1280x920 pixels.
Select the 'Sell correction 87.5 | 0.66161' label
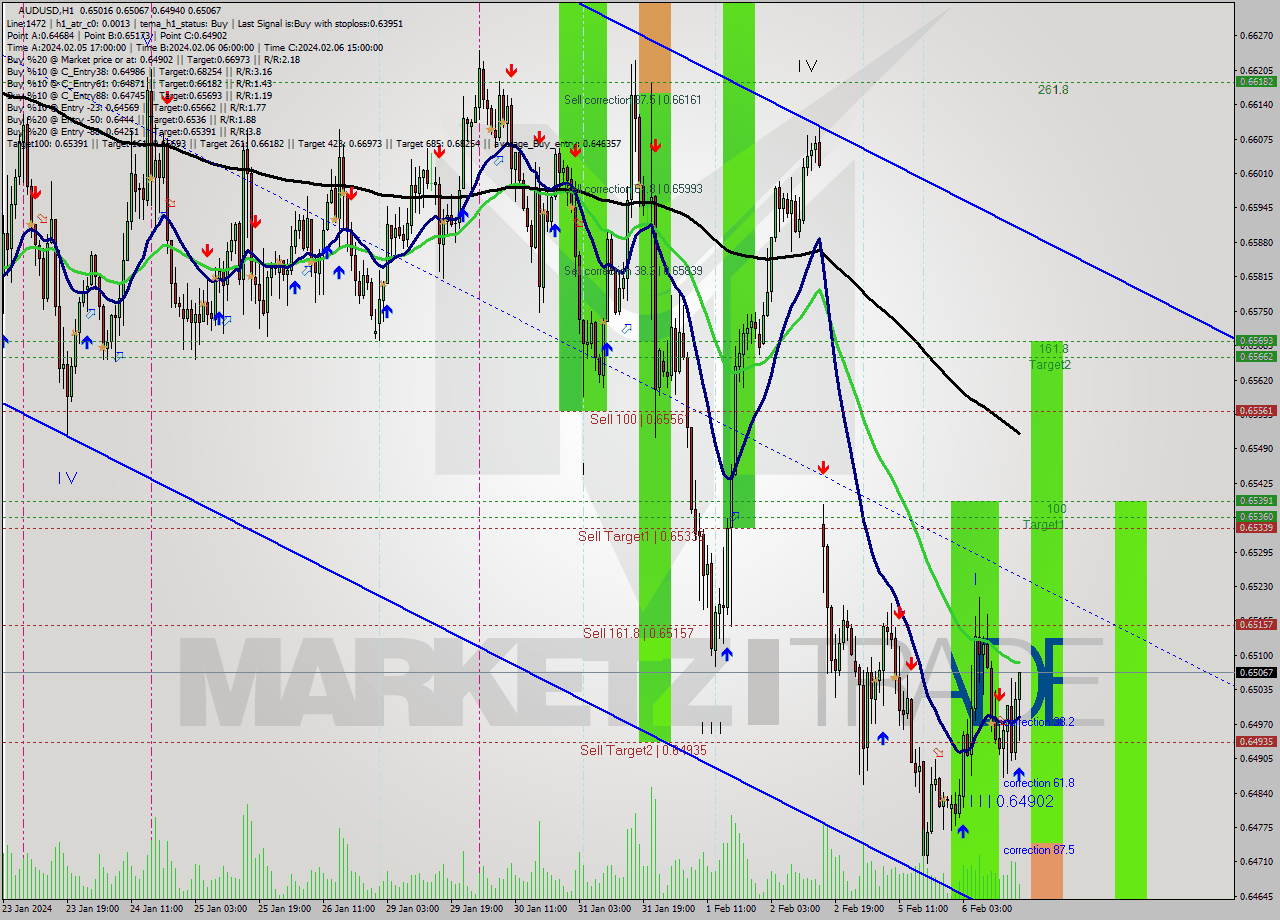point(633,100)
